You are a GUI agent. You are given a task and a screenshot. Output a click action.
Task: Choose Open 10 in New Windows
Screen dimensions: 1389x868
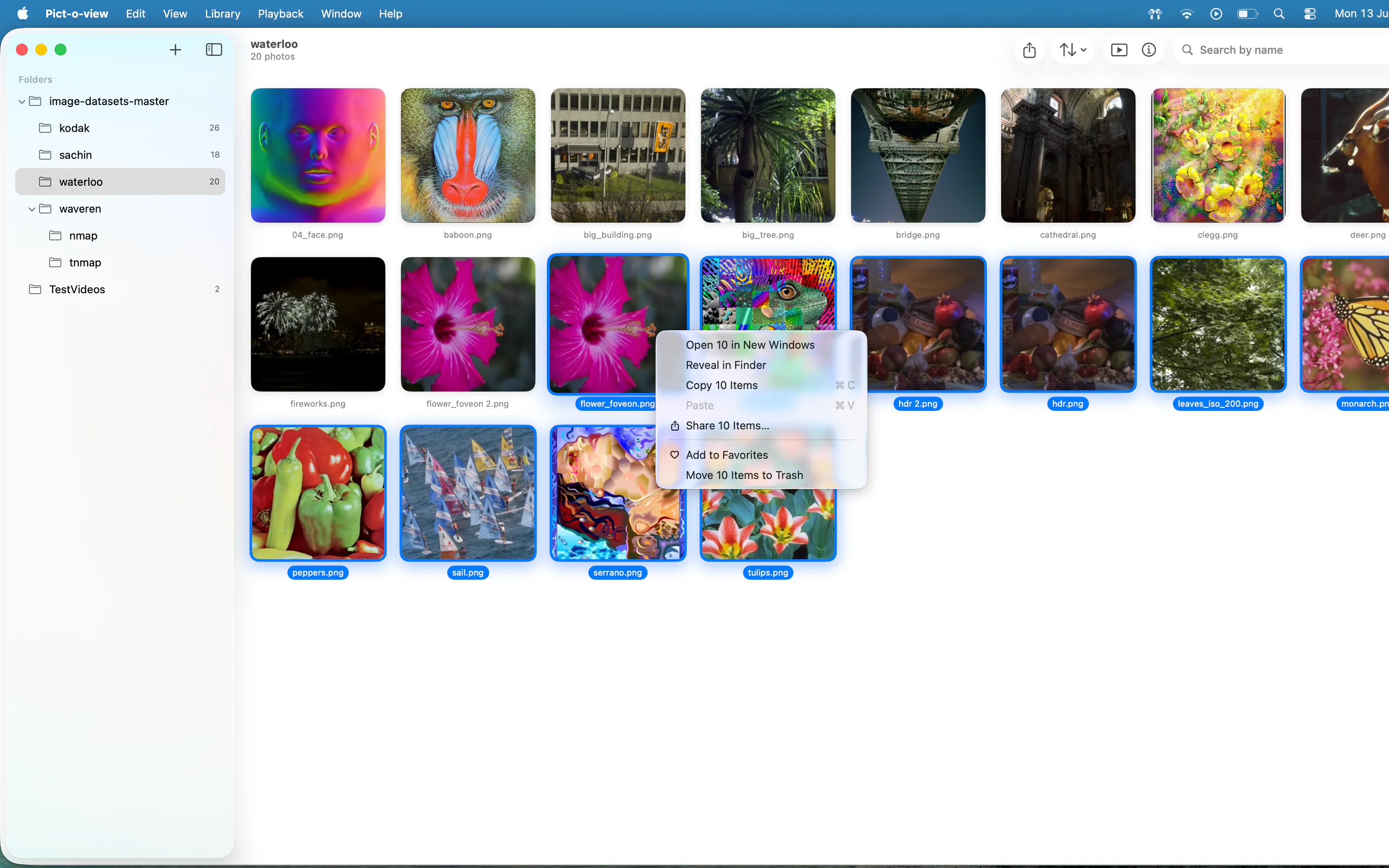(761, 345)
